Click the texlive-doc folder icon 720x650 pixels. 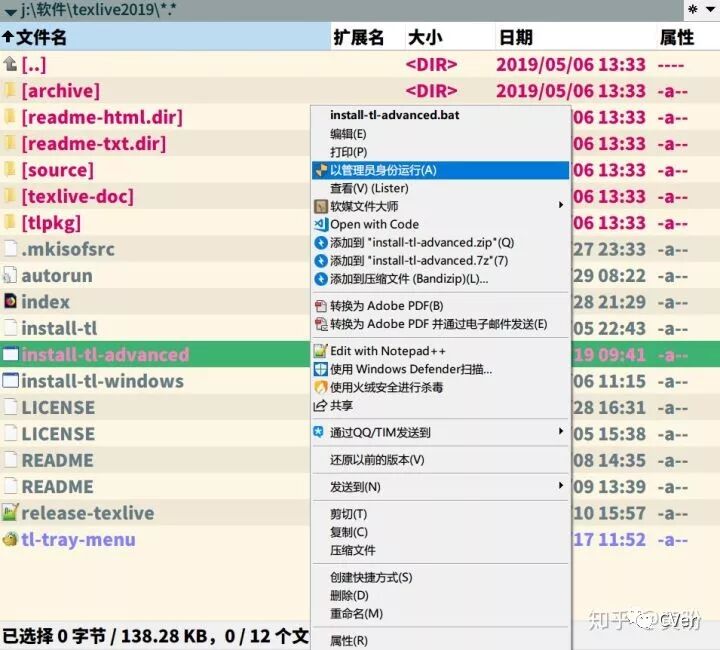(x=10, y=196)
